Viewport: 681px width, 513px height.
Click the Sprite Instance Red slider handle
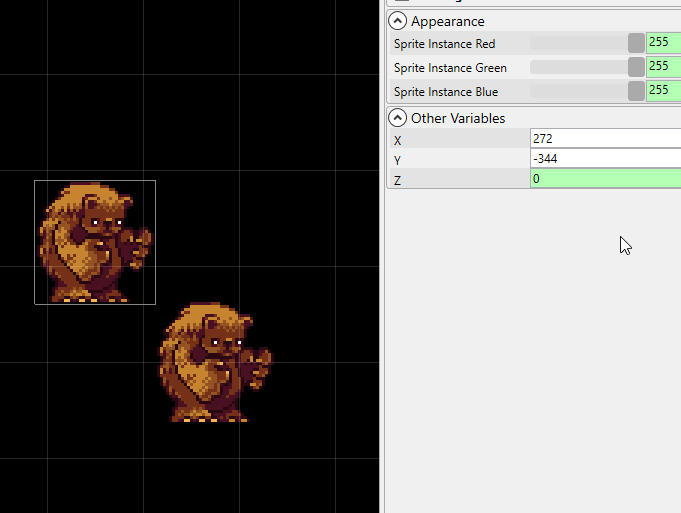point(636,43)
